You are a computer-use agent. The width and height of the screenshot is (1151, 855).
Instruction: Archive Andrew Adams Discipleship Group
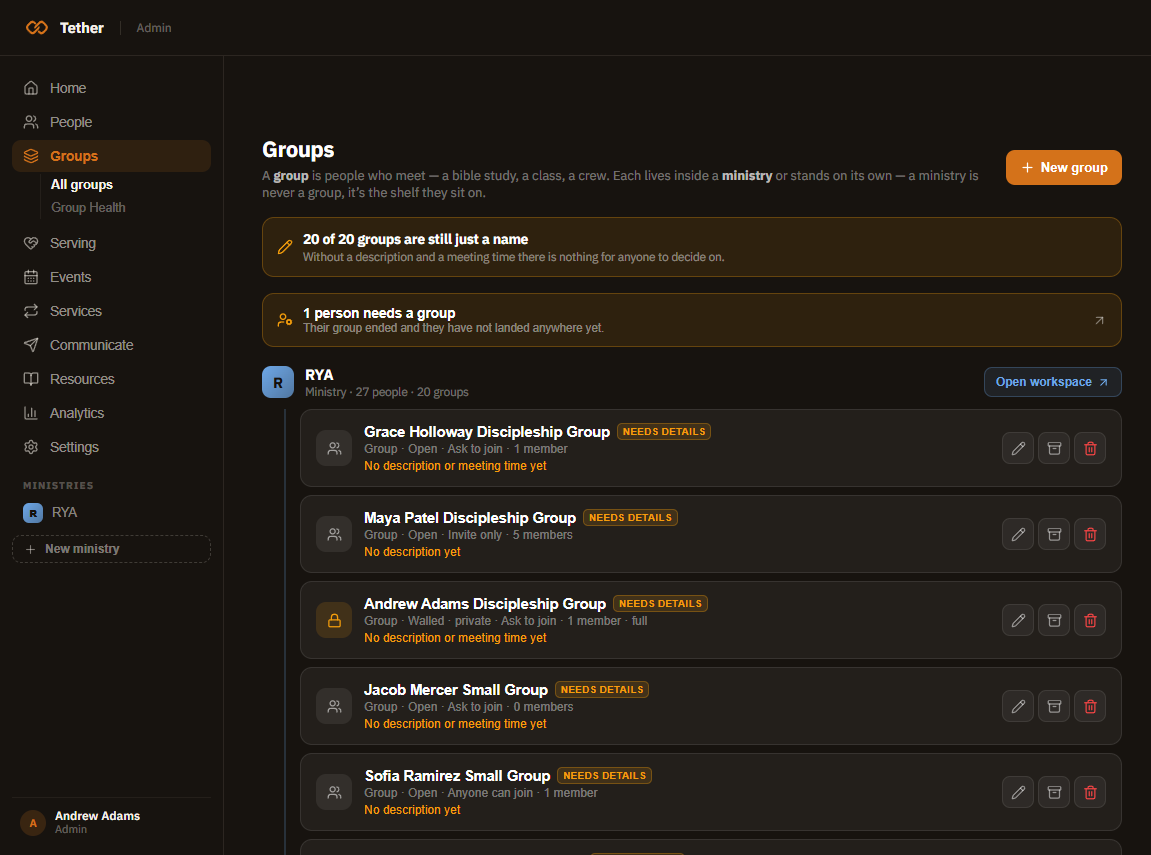[1053, 620]
